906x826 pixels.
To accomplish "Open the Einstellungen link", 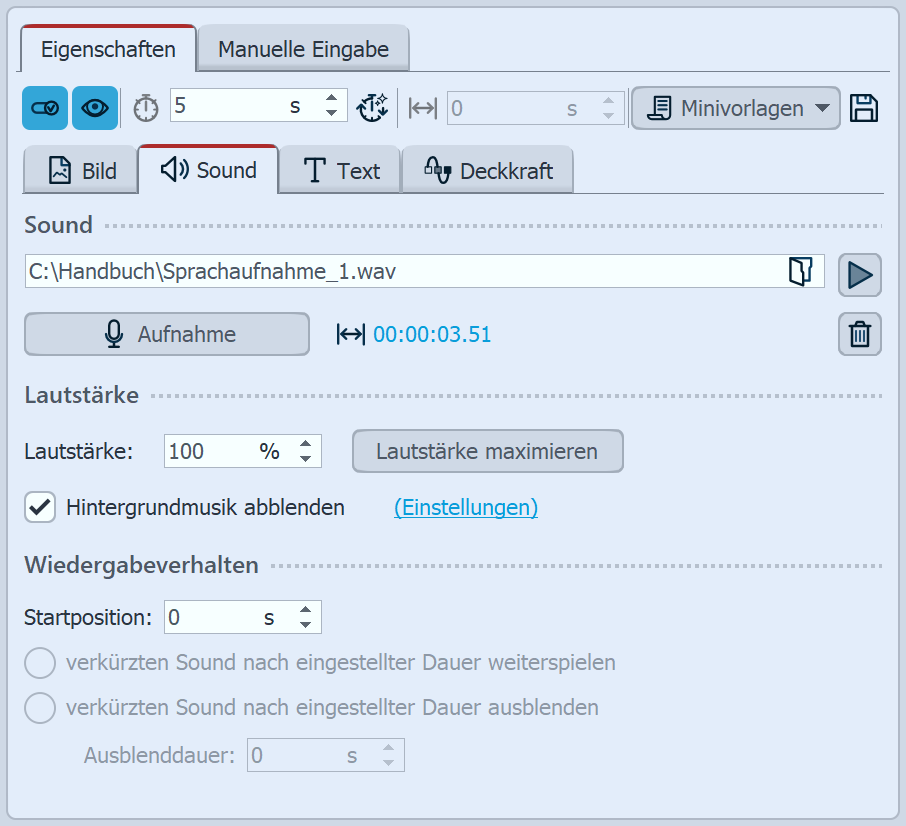I will (466, 507).
